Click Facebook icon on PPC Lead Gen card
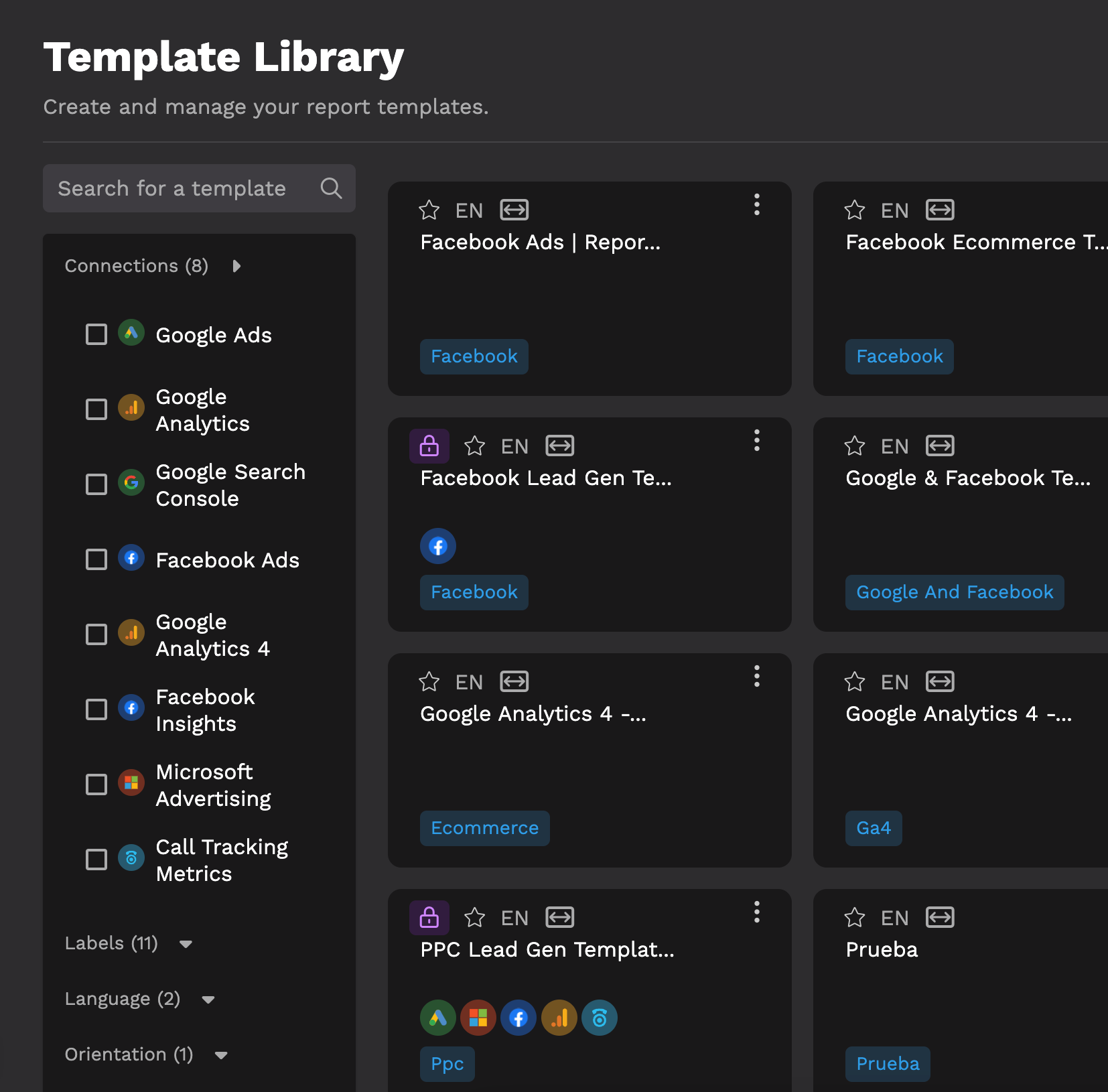This screenshot has height=1092, width=1108. (518, 1018)
